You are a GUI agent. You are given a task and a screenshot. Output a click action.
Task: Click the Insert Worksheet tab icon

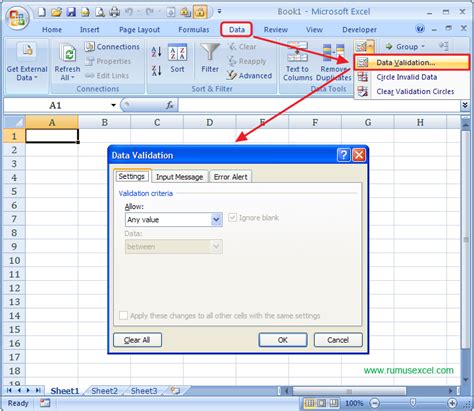(176, 390)
